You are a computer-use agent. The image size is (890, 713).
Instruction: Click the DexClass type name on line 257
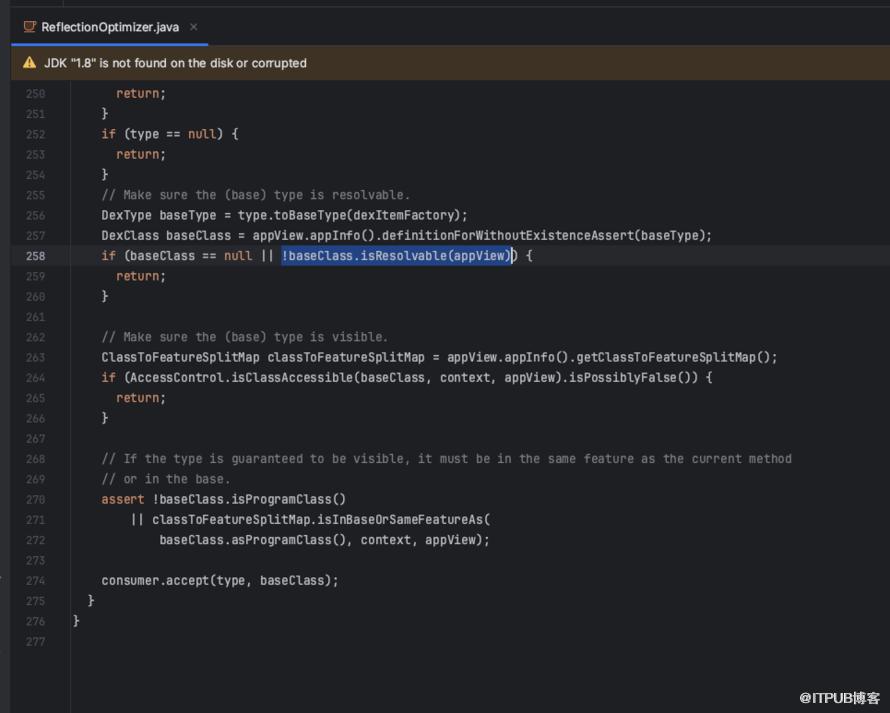tap(130, 236)
